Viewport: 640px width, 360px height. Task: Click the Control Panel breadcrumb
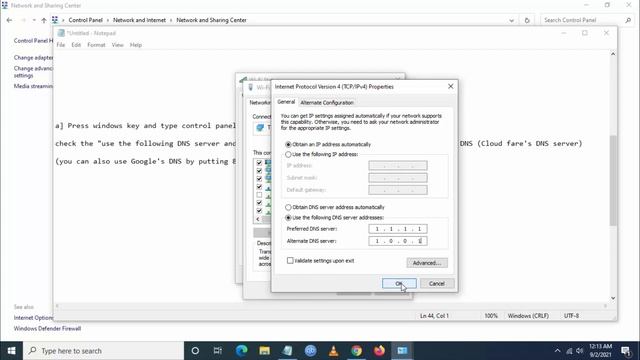(85, 20)
